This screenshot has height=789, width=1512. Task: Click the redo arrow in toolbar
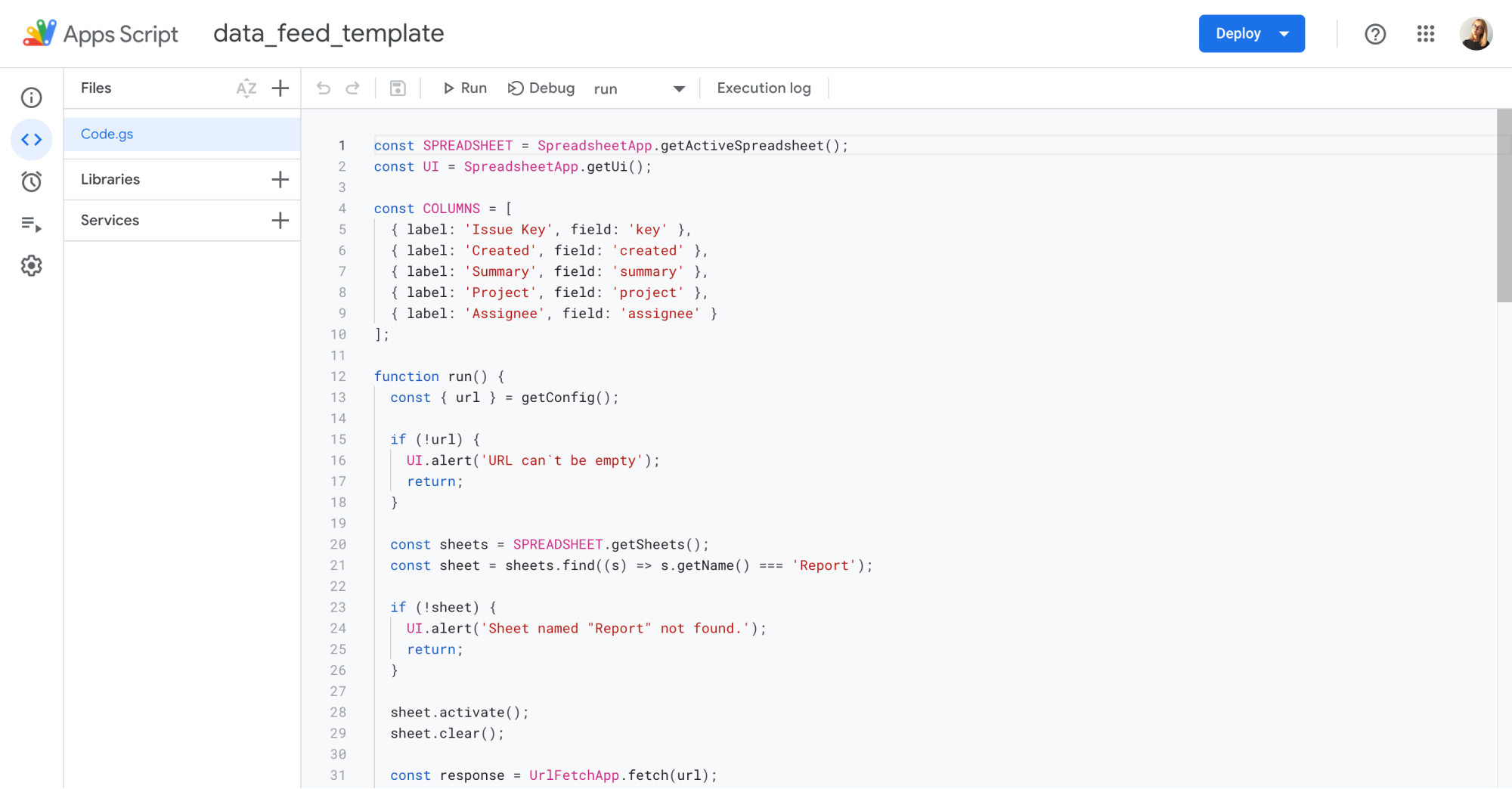pos(352,88)
